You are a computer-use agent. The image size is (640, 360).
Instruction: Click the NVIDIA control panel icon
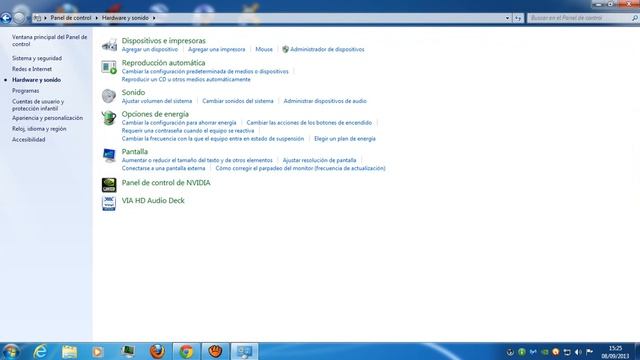[x=109, y=185]
